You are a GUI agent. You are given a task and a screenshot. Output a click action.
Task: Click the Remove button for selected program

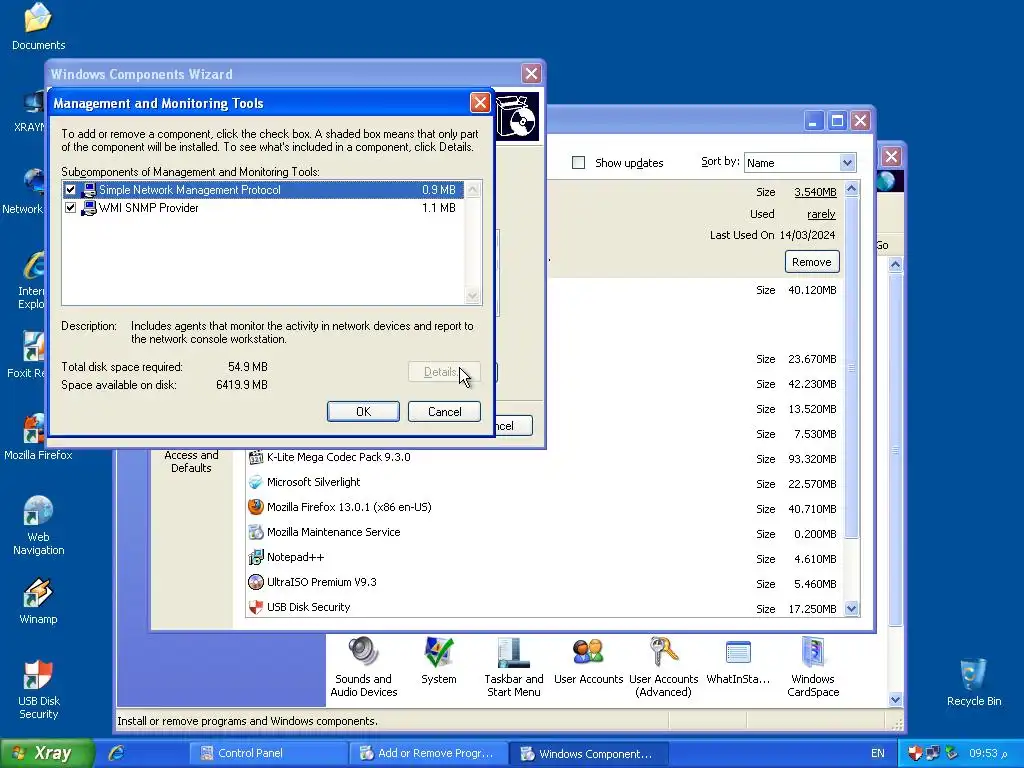click(x=812, y=262)
